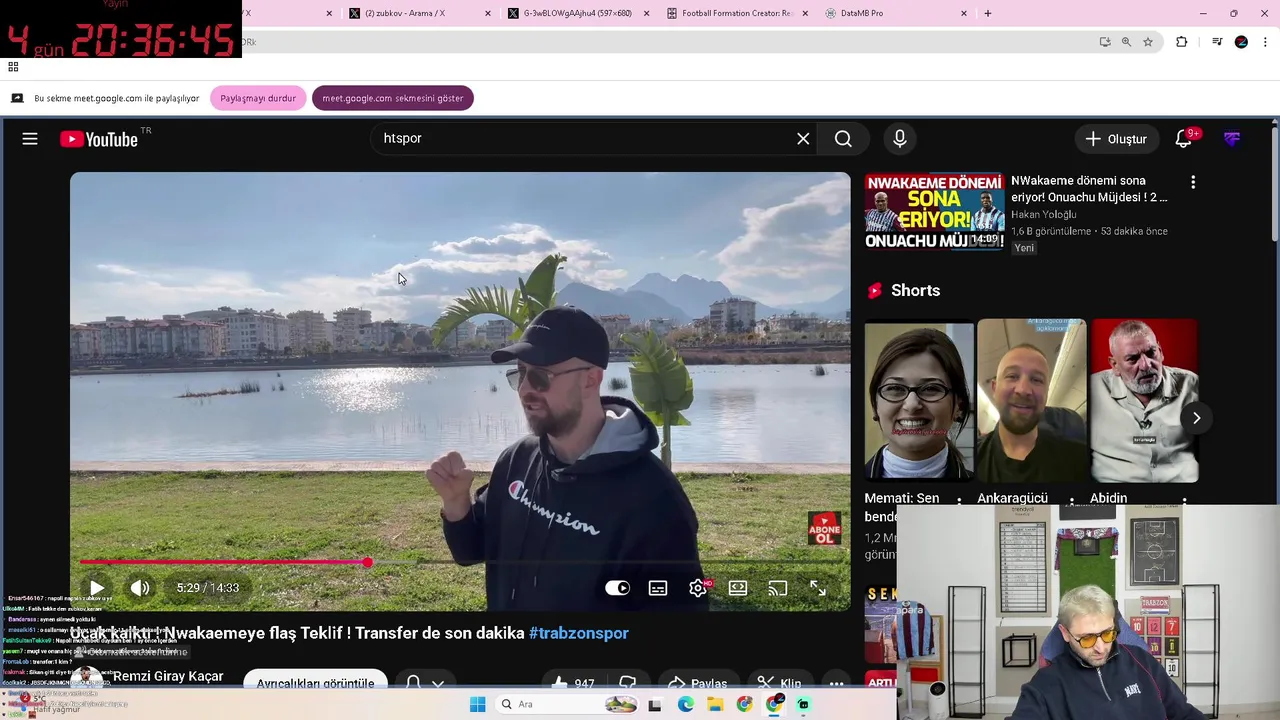
Task: Open the Chrome three-dot menu
Action: click(1266, 42)
